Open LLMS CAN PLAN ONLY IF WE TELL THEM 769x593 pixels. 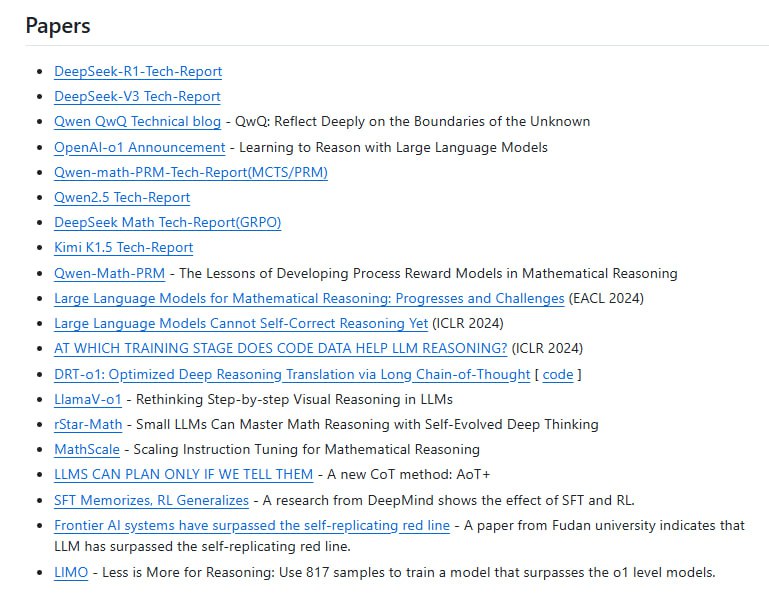coord(183,475)
